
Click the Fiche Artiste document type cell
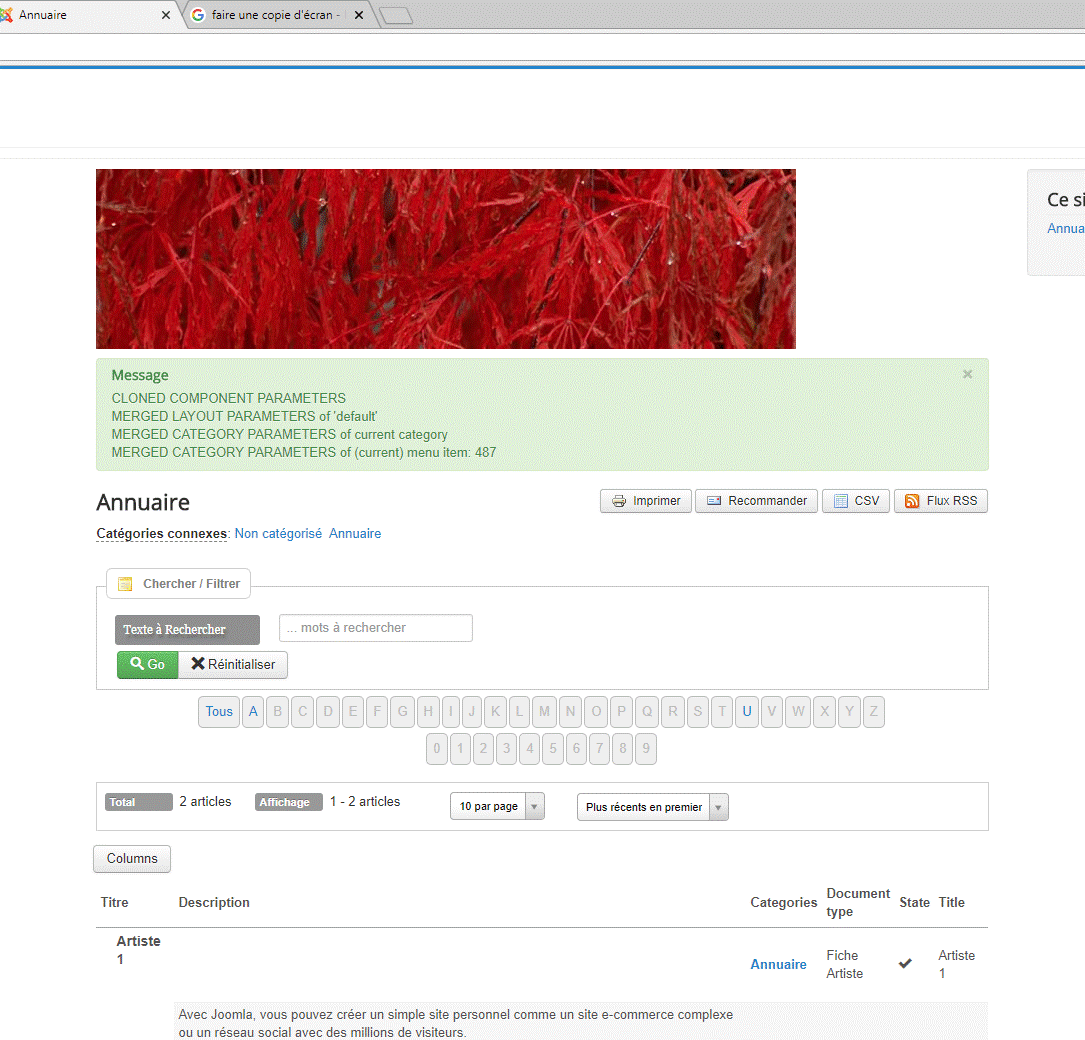click(x=844, y=965)
